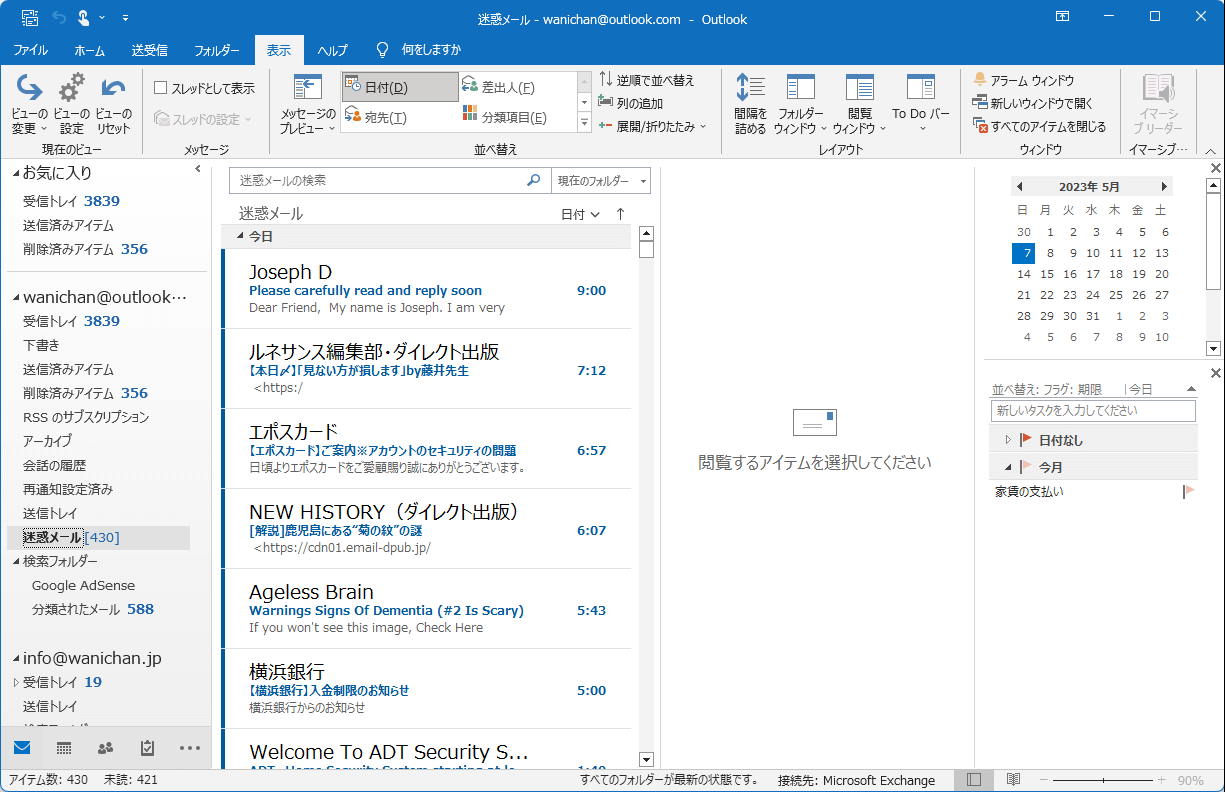Open search scope dropdown (現在のフォルダー)
This screenshot has height=792, width=1225.
pyautogui.click(x=601, y=181)
